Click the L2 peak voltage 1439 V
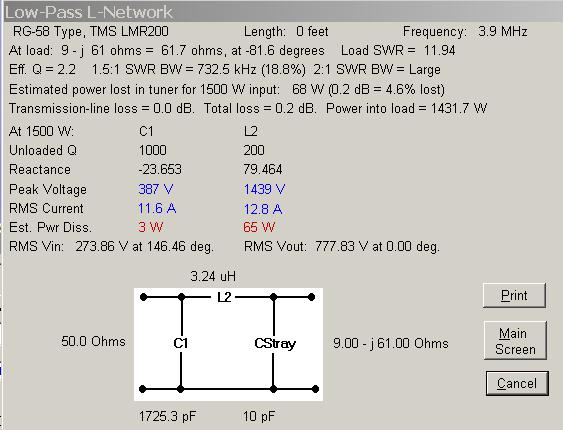Image resolution: width=563 pixels, height=430 pixels. coord(264,189)
